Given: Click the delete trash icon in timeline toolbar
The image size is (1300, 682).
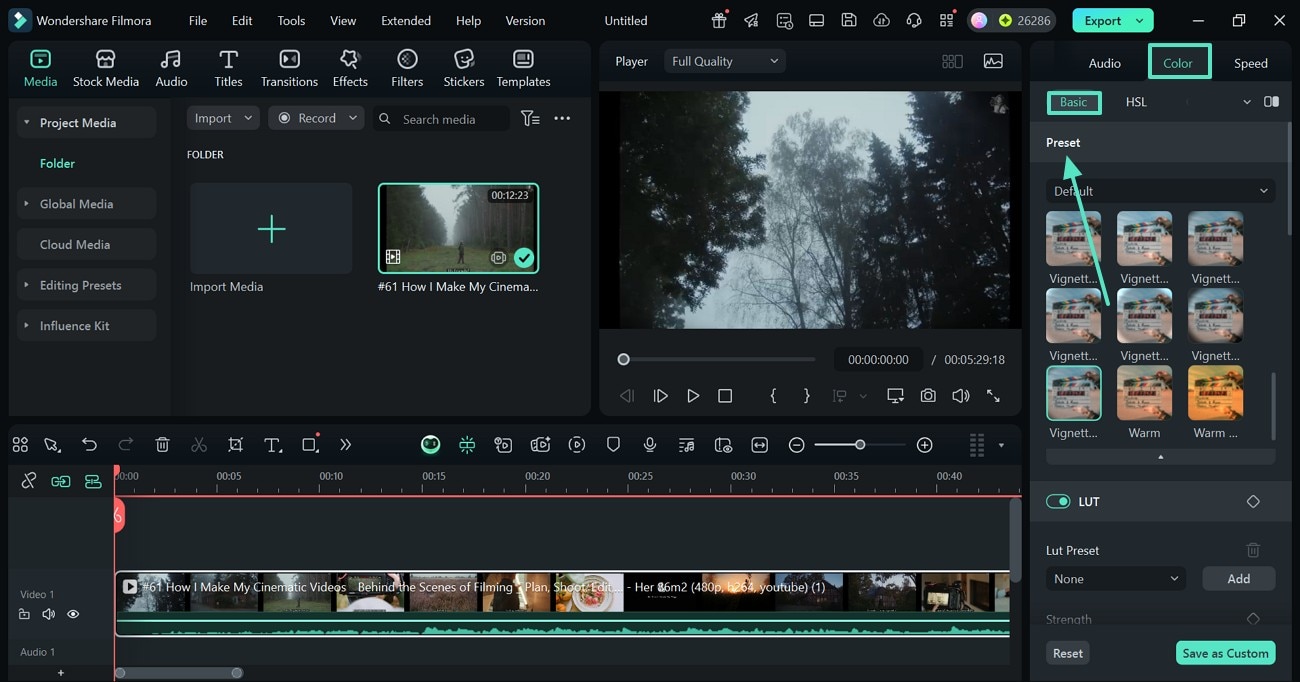Looking at the screenshot, I should [162, 445].
